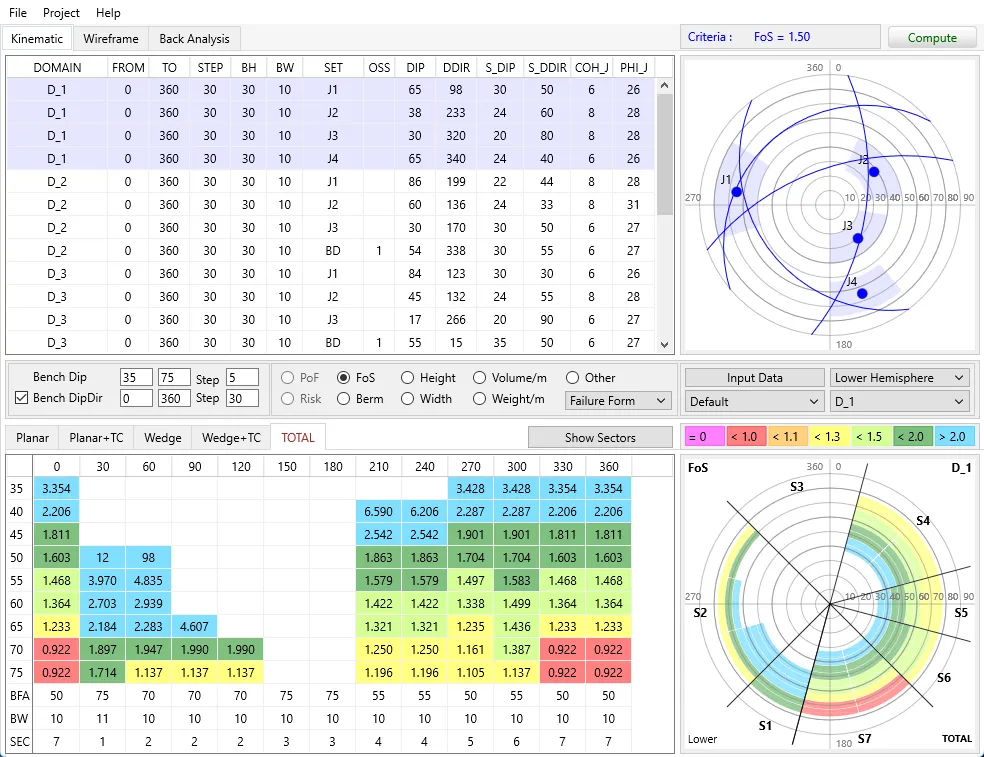Click the red '< 1.0' legend swatch
This screenshot has height=757, width=984.
coord(746,437)
